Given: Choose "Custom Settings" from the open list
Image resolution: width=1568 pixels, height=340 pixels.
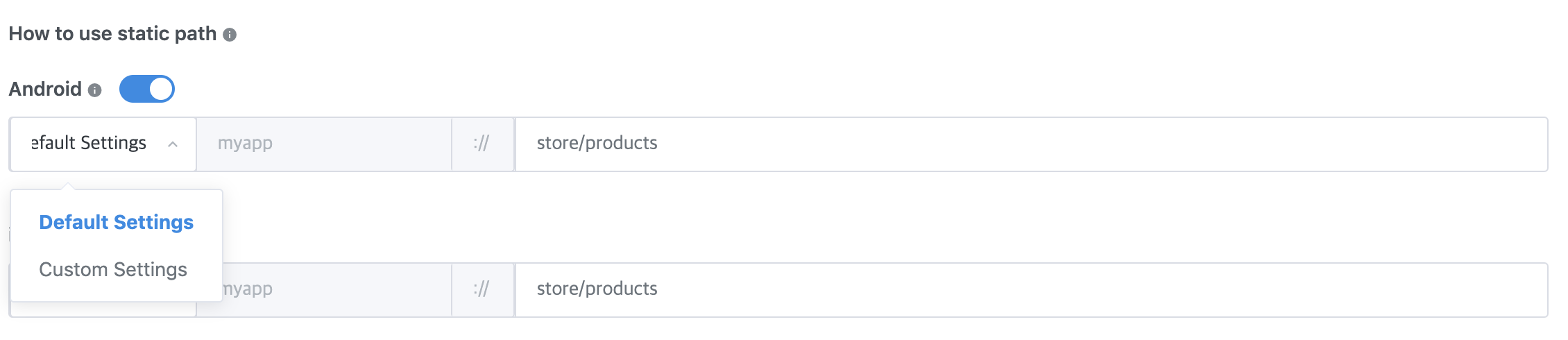Looking at the screenshot, I should tap(113, 269).
